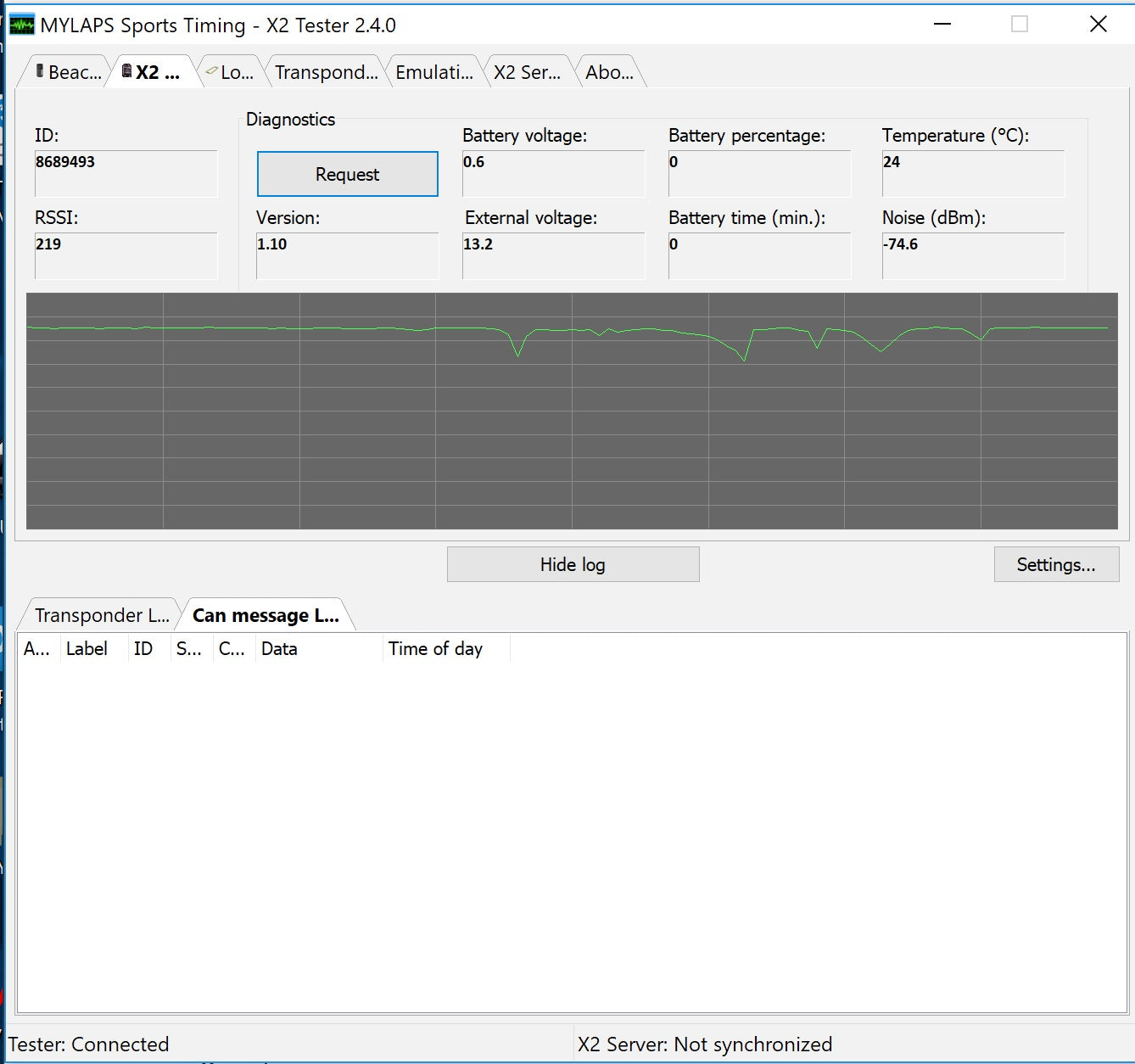
Task: Click the transponder icon on the X2 tab
Action: [128, 71]
